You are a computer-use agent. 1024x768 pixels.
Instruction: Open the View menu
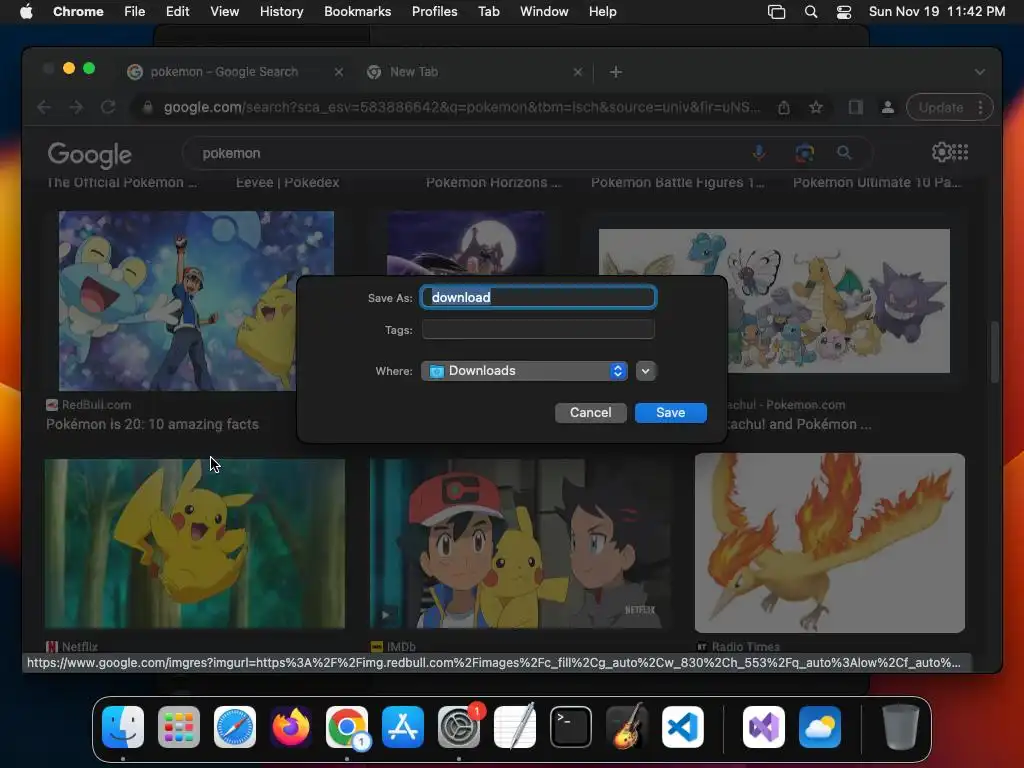point(224,12)
